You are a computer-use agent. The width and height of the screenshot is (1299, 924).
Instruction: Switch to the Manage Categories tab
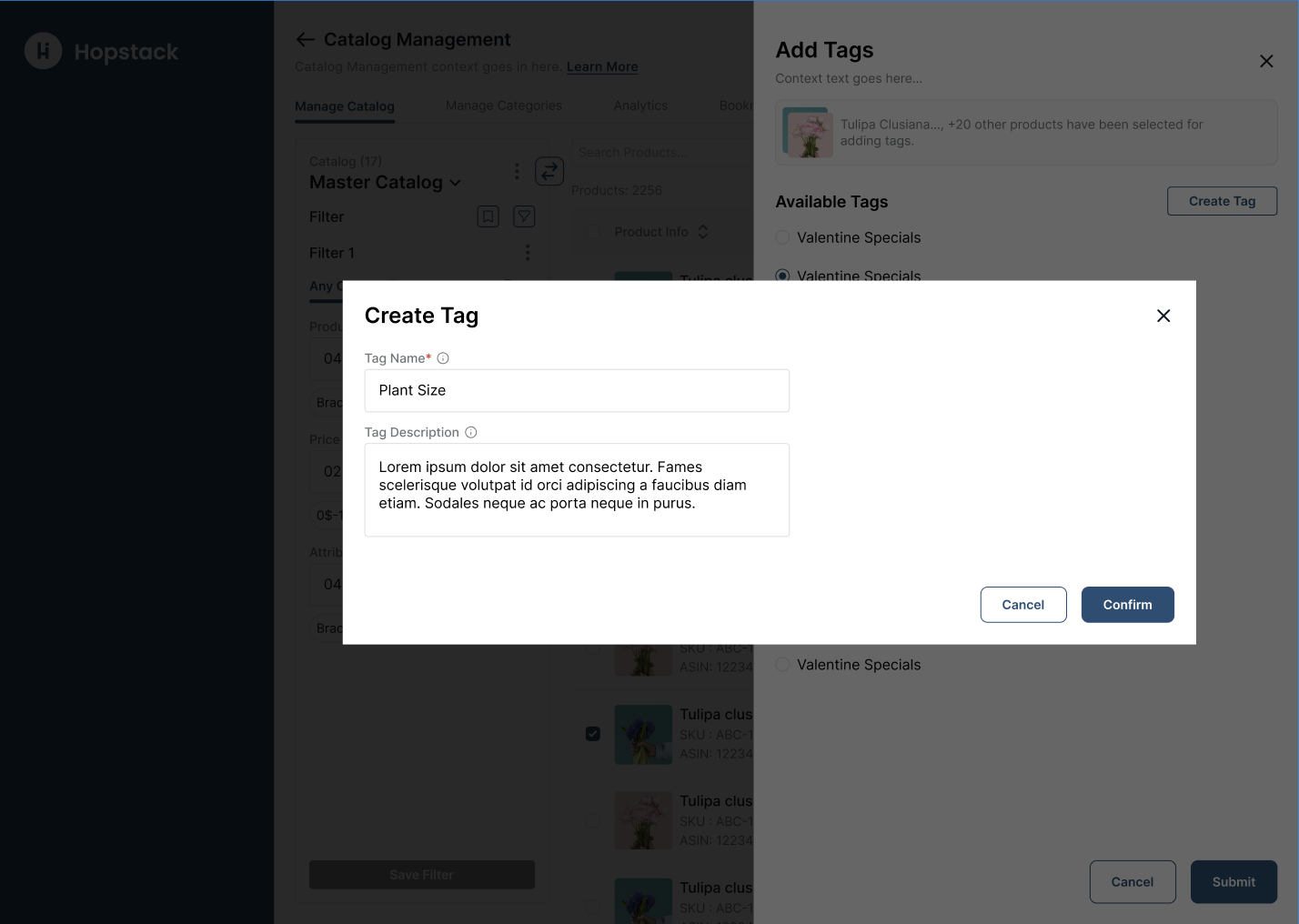click(x=503, y=105)
